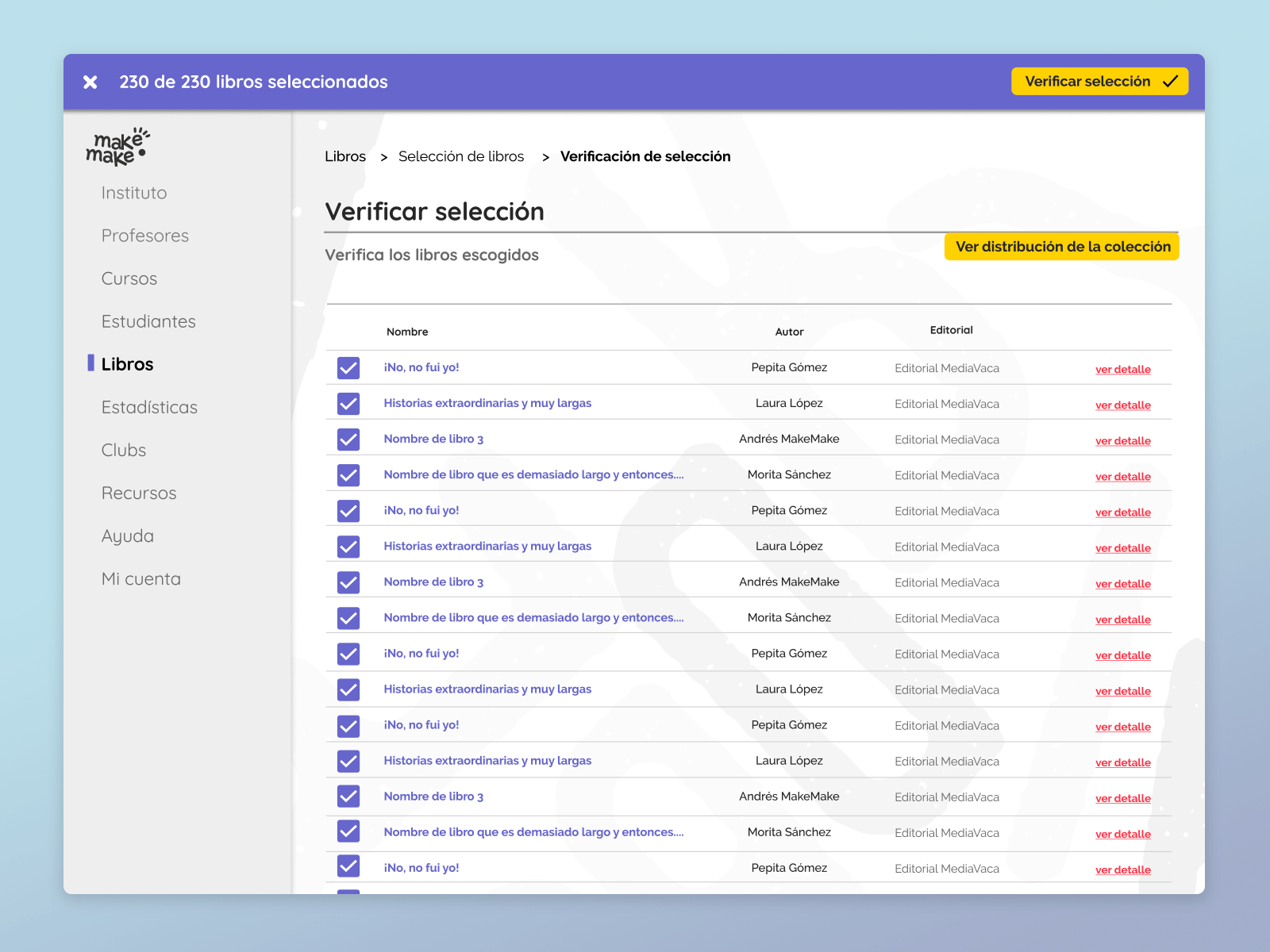Open the first Historias extraordinarias book title
Screen dimensions: 1270x952
click(487, 403)
